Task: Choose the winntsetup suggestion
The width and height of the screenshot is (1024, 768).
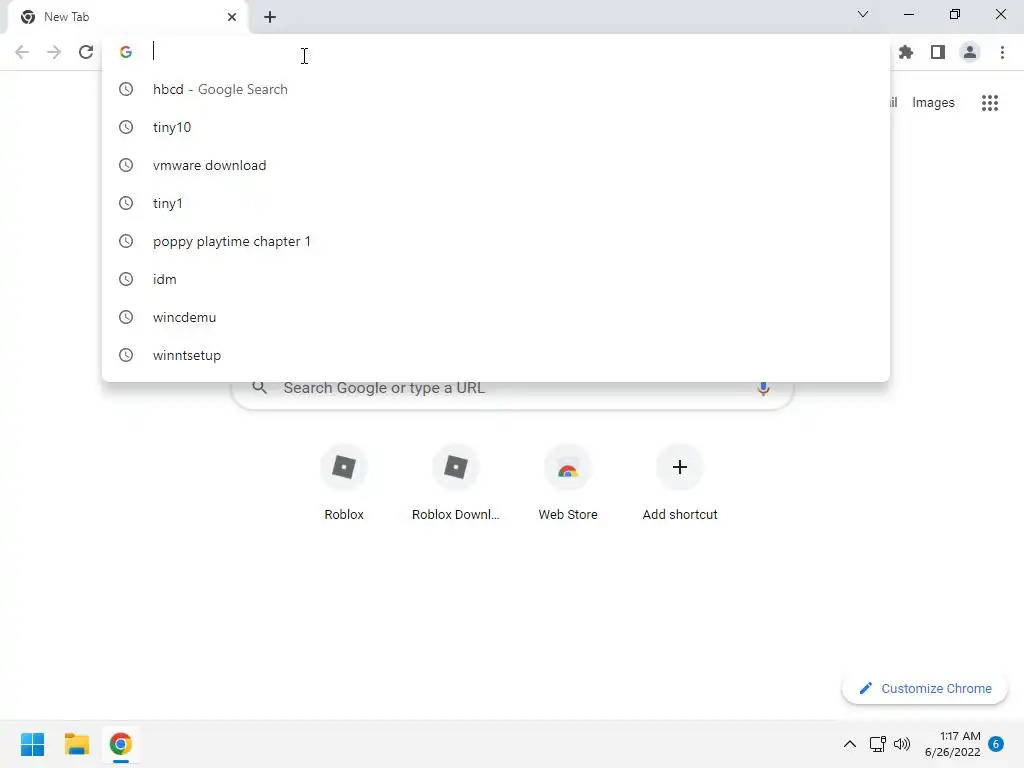Action: [496, 355]
